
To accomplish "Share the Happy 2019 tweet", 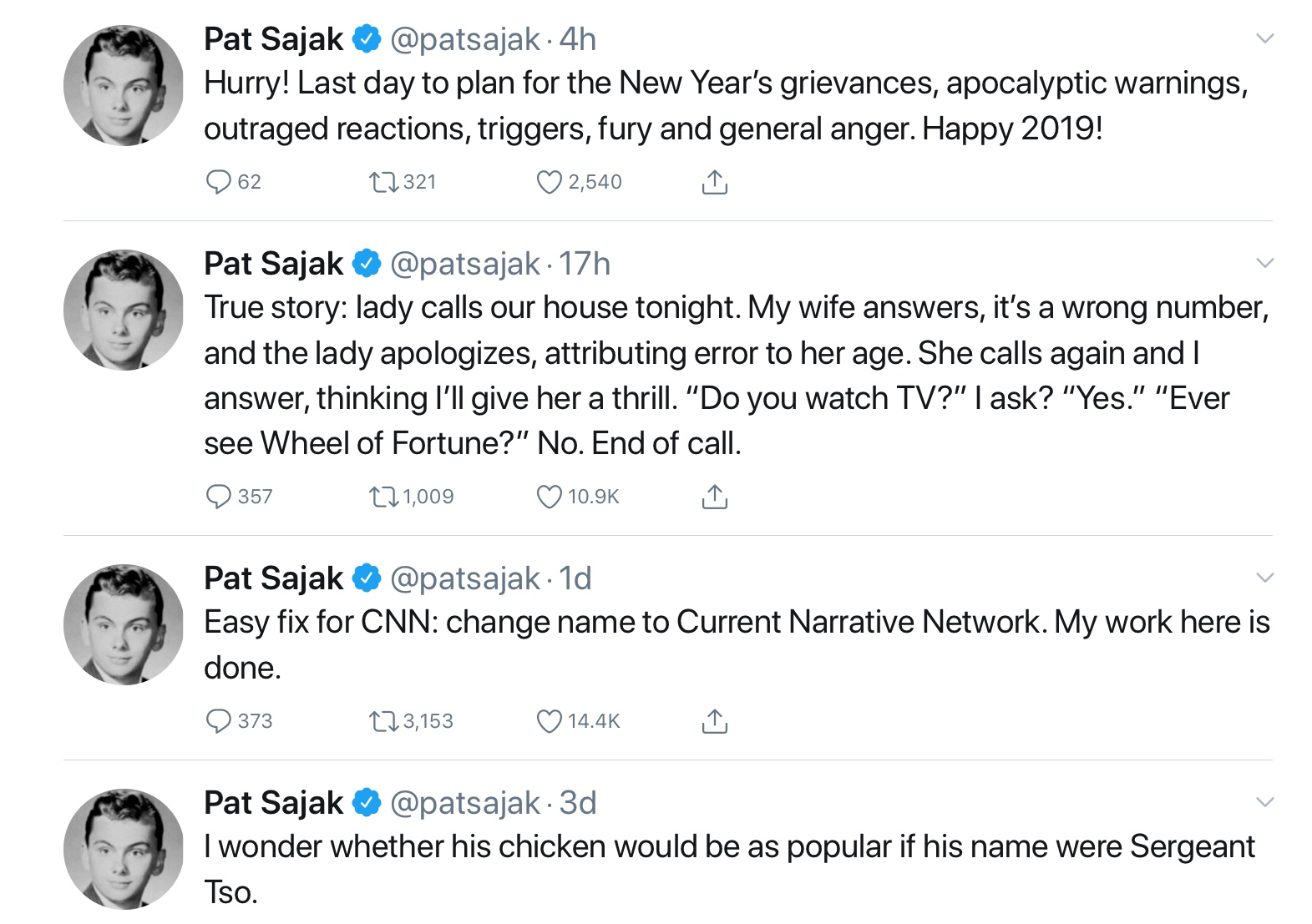I will point(714,182).
